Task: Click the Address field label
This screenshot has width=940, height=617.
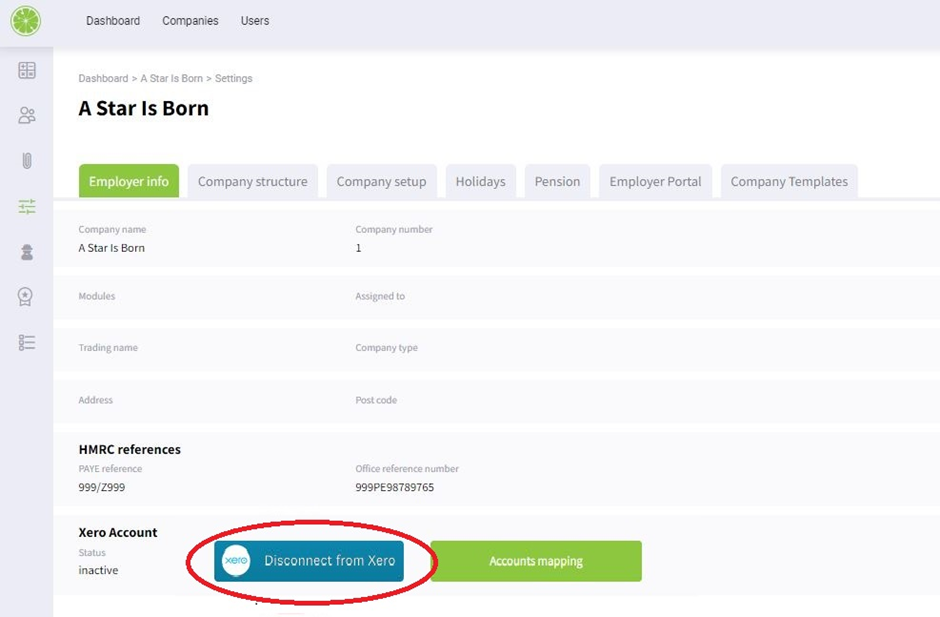Action: click(x=95, y=400)
